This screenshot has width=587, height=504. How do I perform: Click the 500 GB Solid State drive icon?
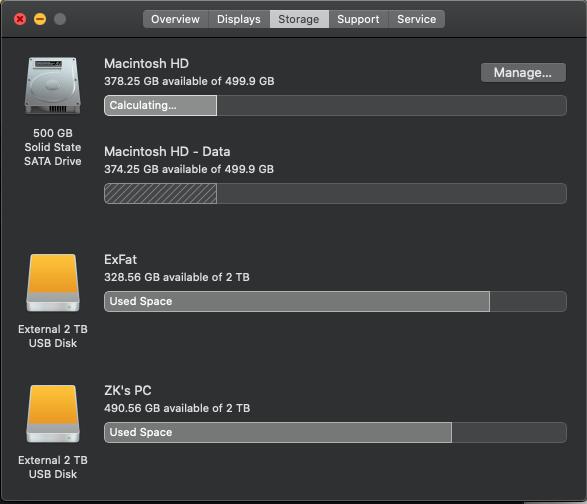53,85
